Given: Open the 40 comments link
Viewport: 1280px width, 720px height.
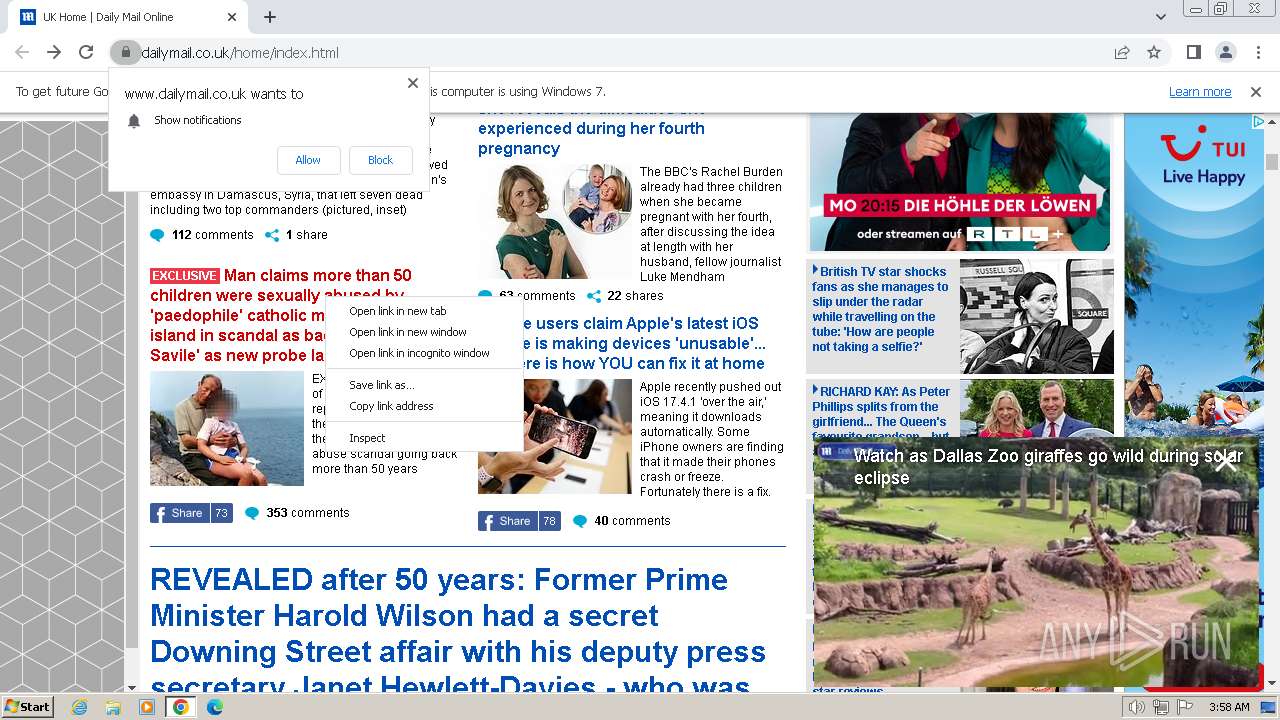Looking at the screenshot, I should pyautogui.click(x=621, y=521).
